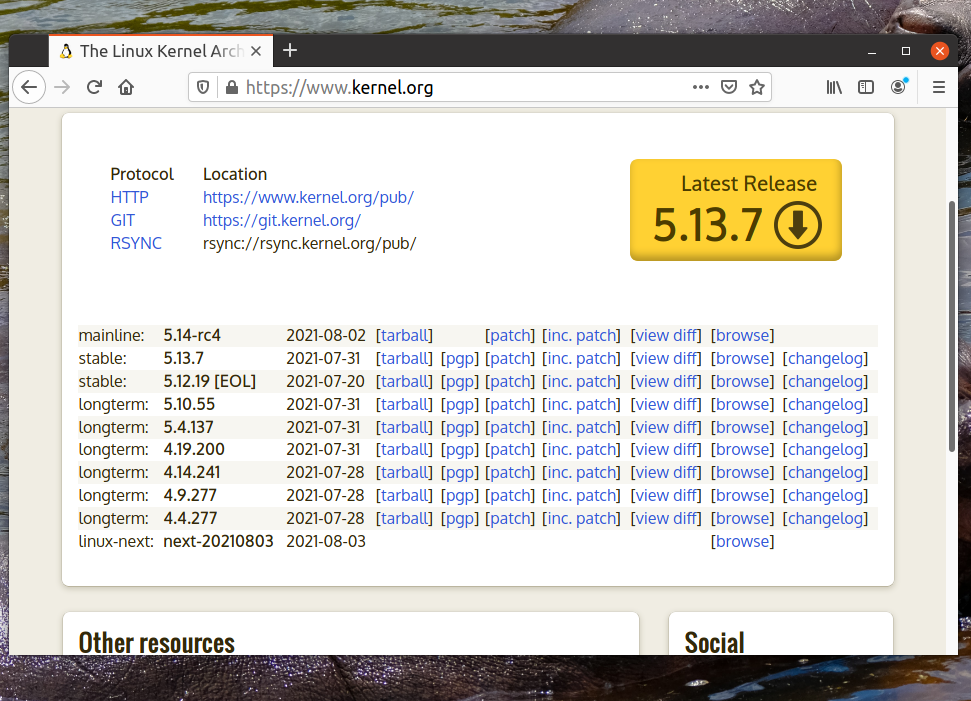
Task: Open inc. patch for longterm 5.10.55
Action: coord(581,404)
